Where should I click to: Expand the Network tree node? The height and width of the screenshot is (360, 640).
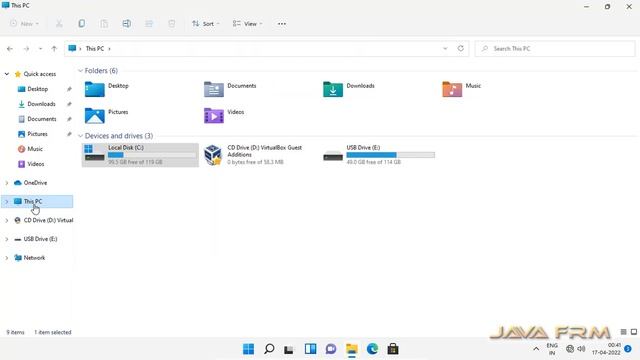pos(7,258)
